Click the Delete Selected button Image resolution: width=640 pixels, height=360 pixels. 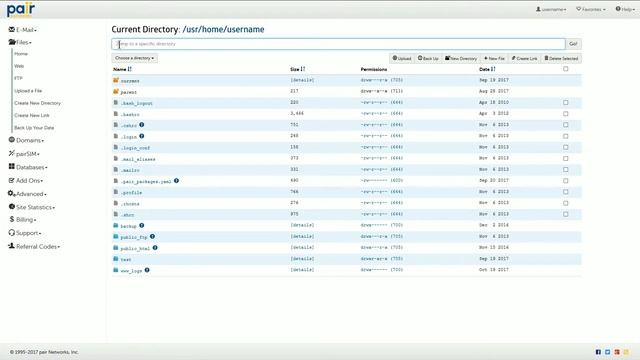pyautogui.click(x=561, y=58)
